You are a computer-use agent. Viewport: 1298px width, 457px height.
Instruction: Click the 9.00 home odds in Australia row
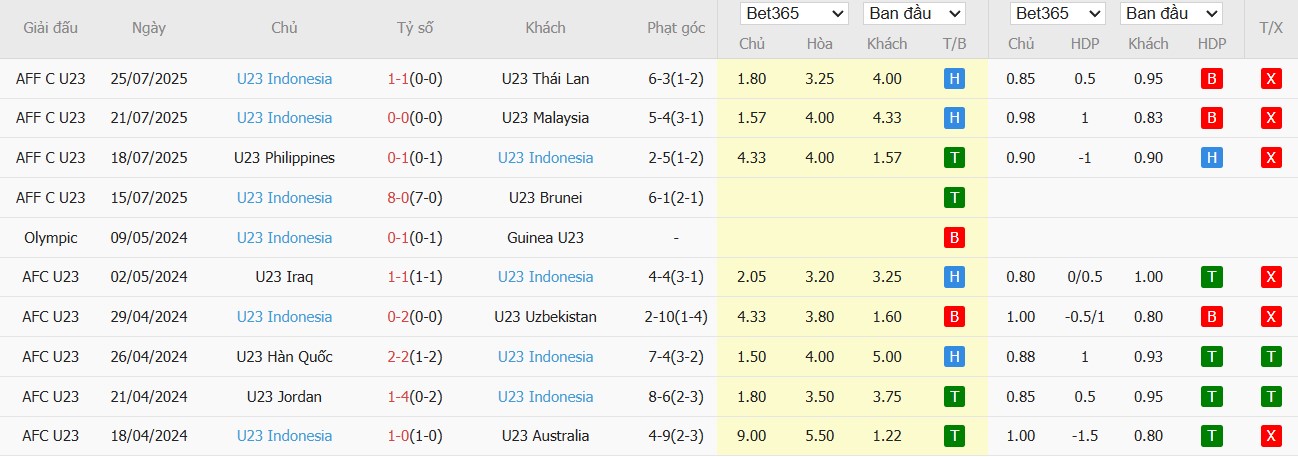(x=752, y=436)
